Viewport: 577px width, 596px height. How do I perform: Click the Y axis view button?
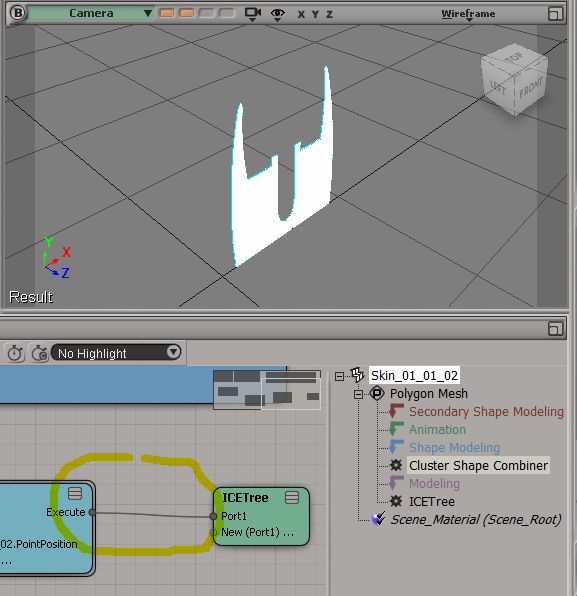pos(315,14)
